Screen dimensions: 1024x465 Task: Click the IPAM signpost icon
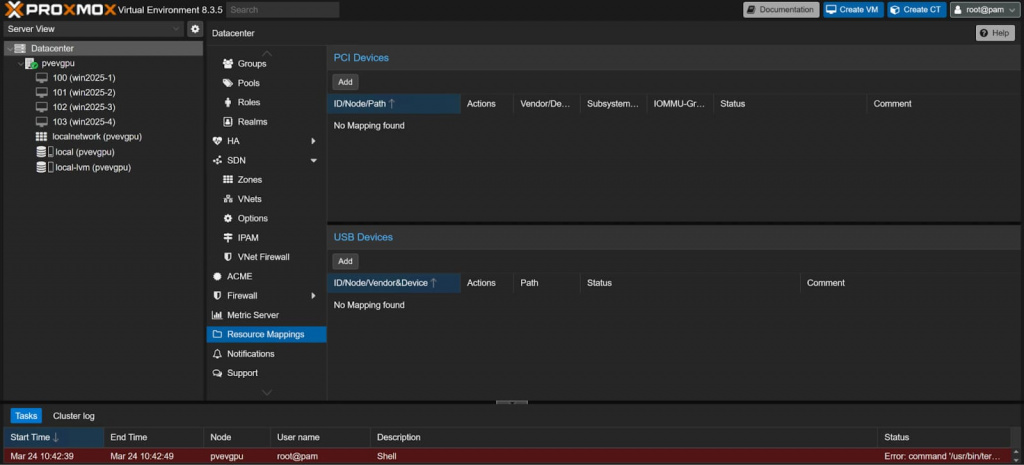pyautogui.click(x=228, y=238)
